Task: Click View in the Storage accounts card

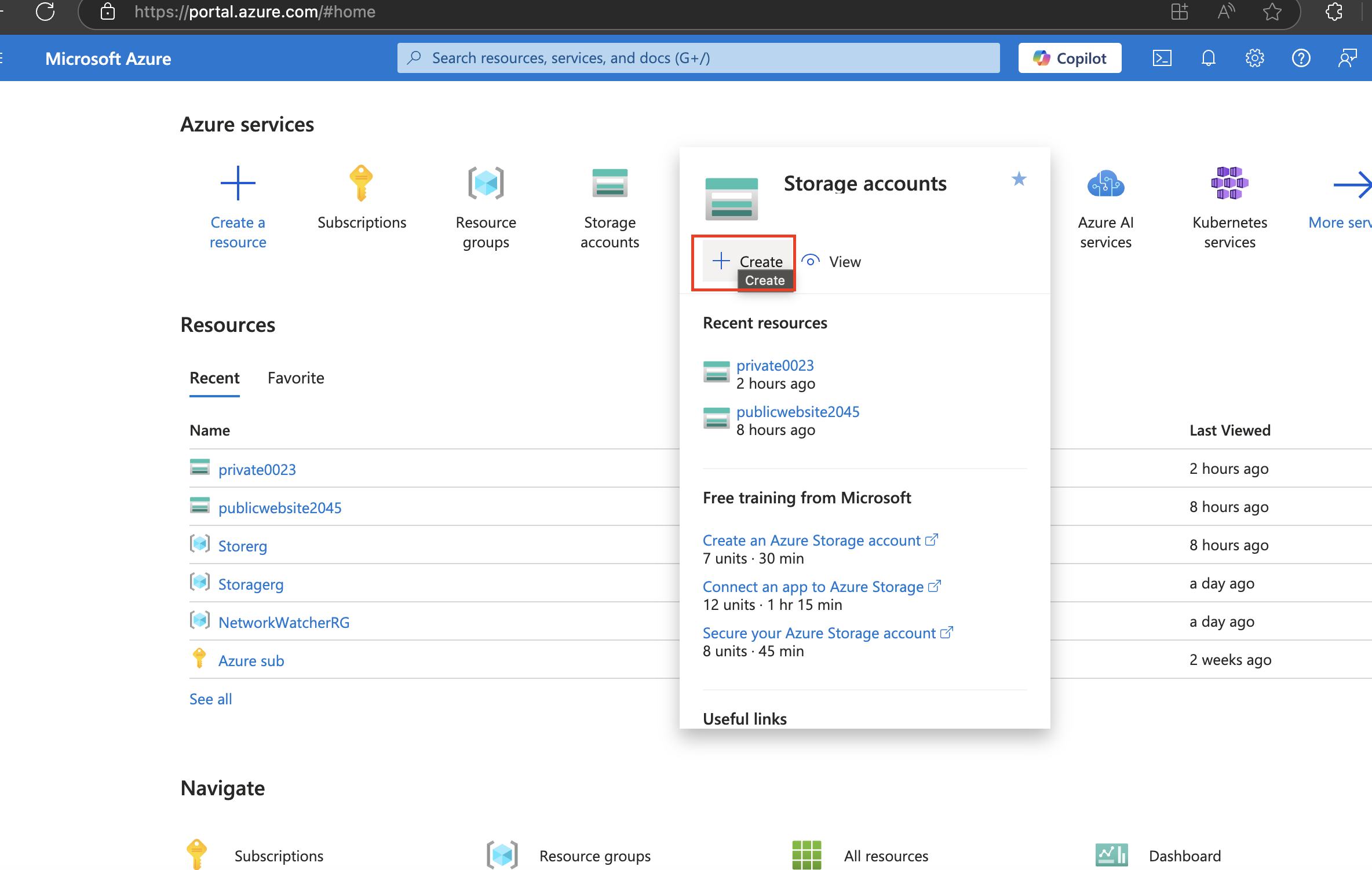Action: tap(831, 261)
